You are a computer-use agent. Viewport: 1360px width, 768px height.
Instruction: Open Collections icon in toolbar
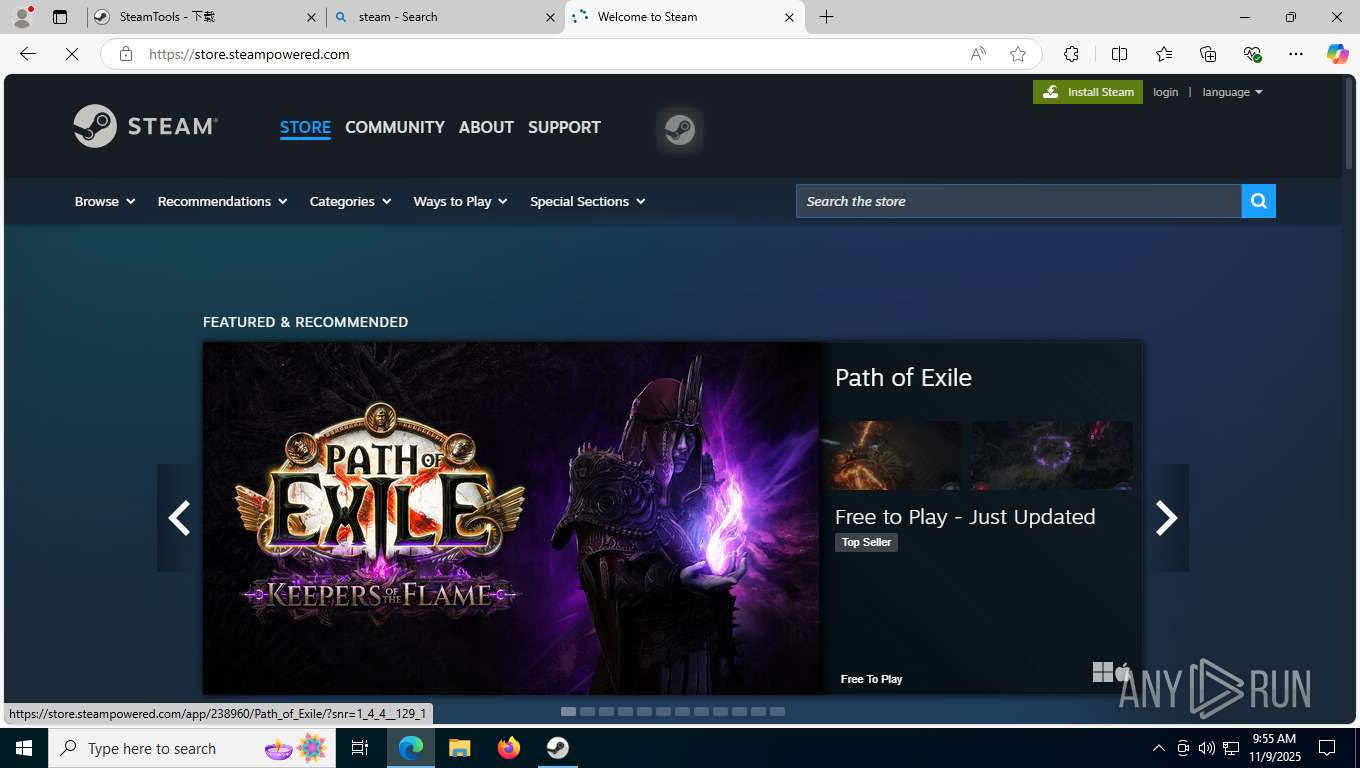(x=1208, y=54)
